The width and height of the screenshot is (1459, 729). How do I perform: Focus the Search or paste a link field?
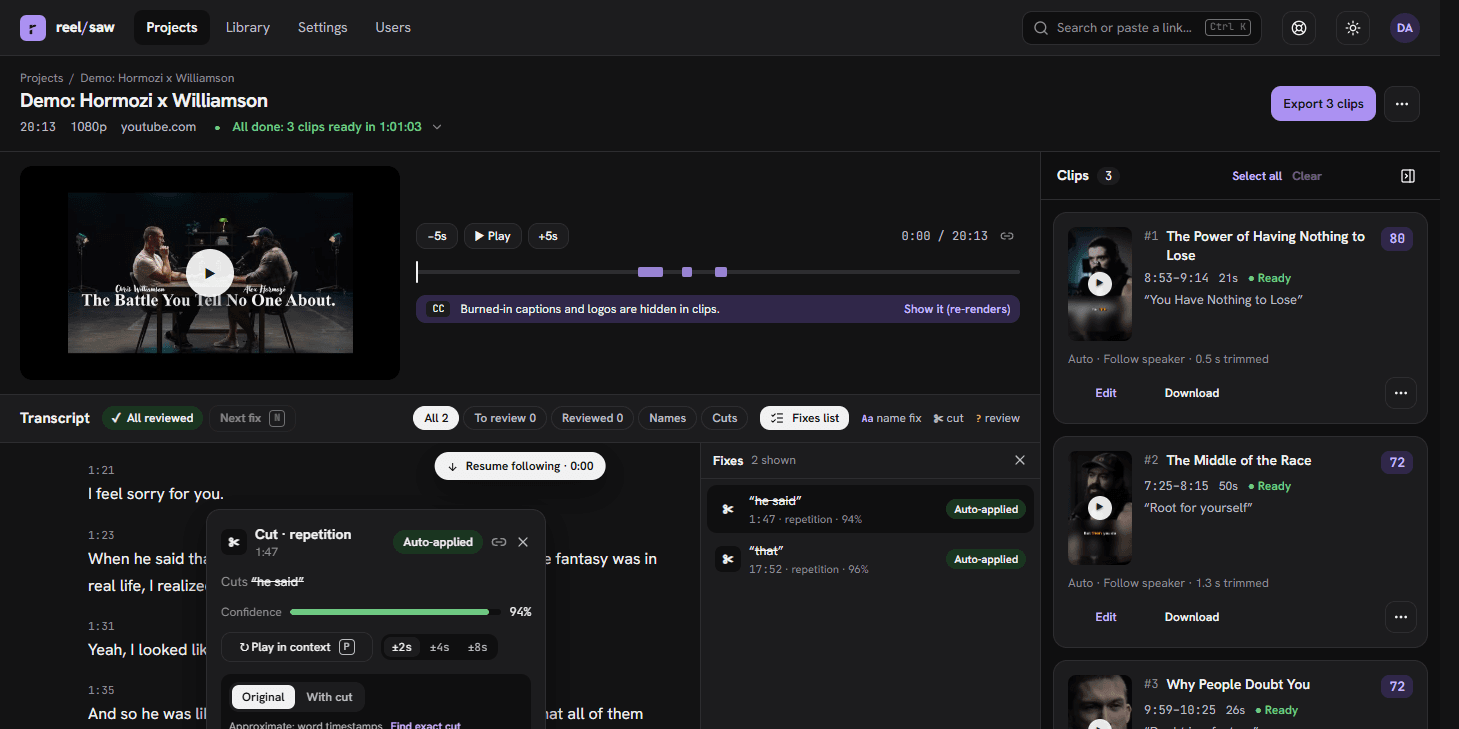point(1142,28)
